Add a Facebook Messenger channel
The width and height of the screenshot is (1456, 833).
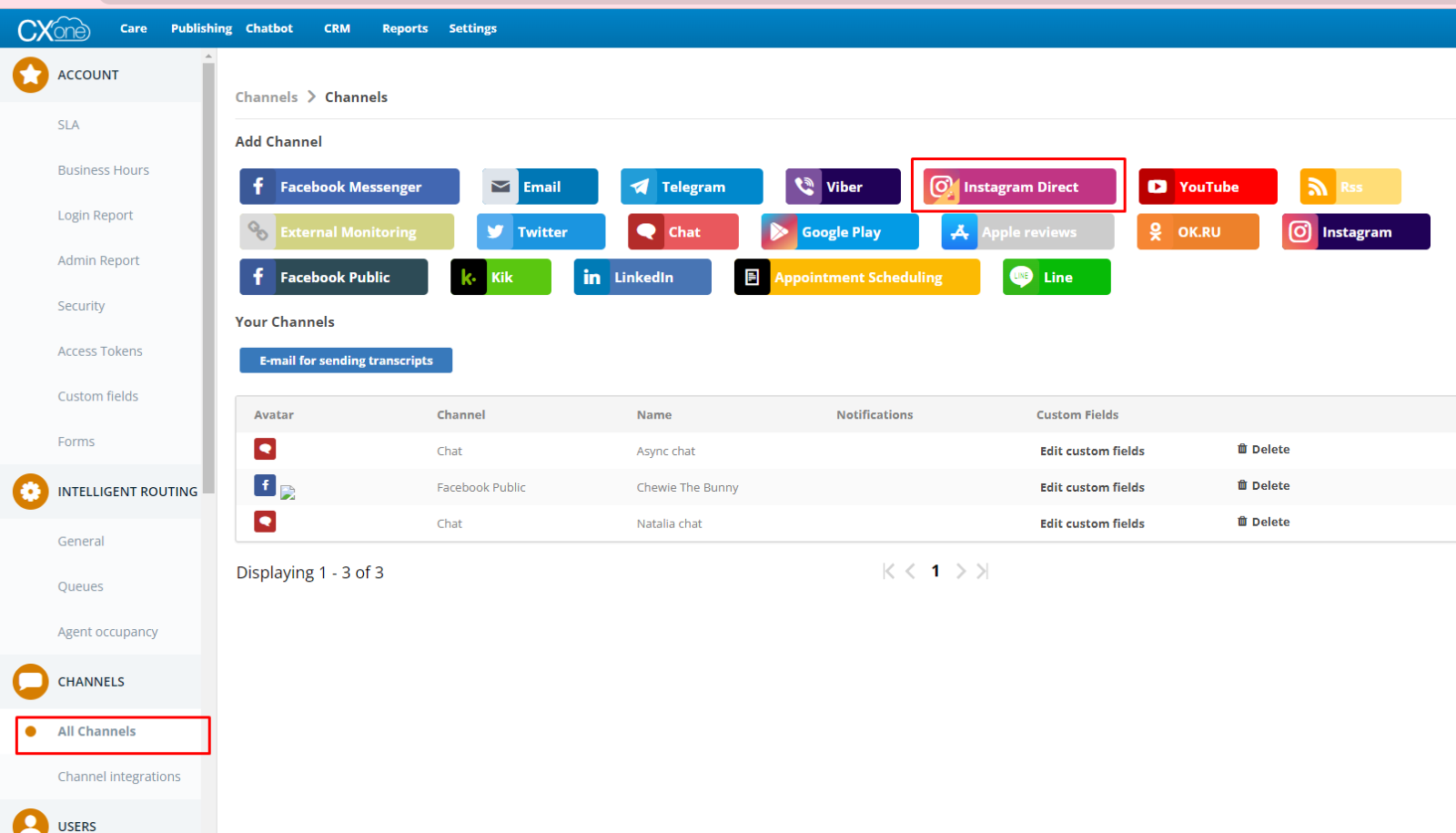point(349,187)
